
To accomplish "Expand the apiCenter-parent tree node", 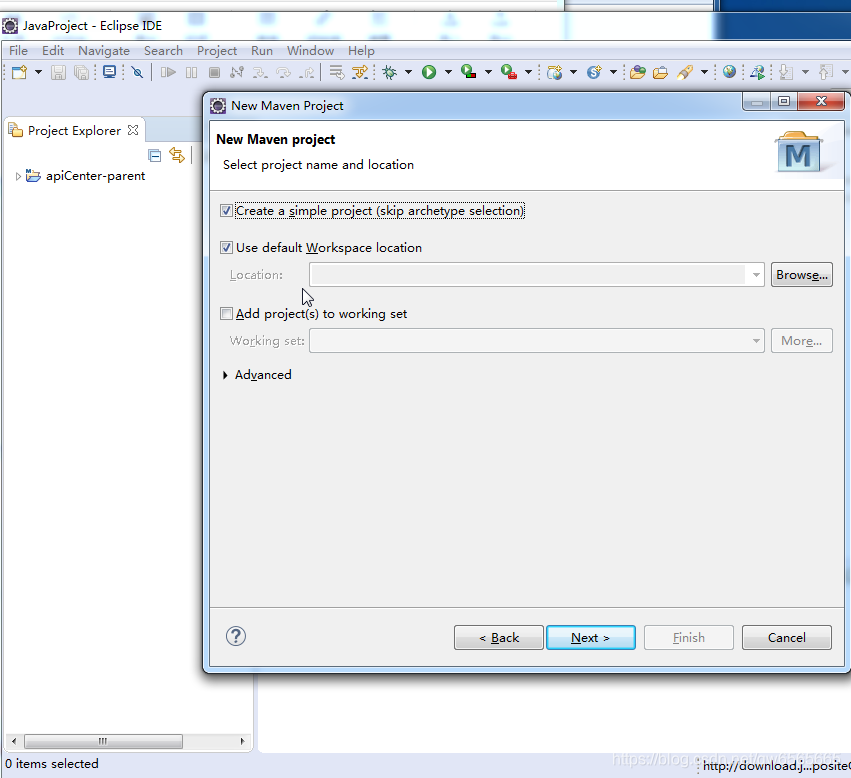I will coord(18,176).
